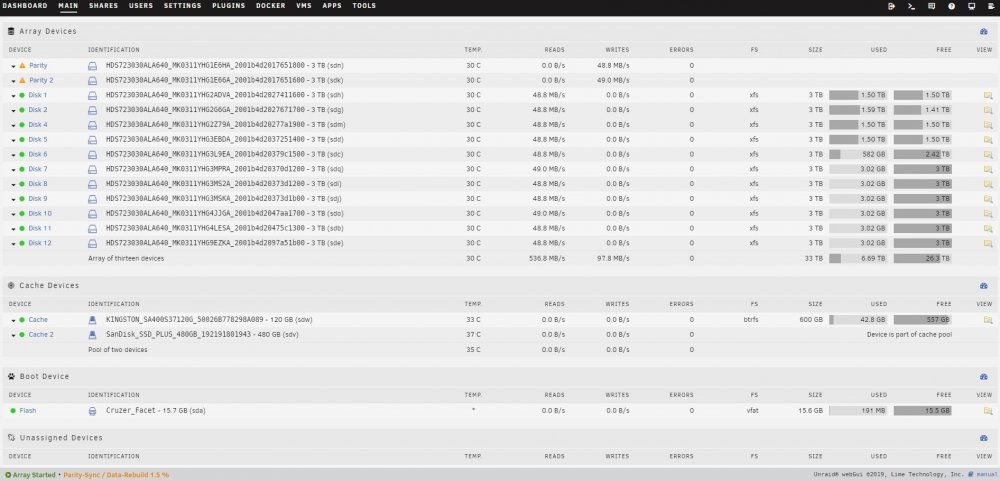
Task: Open the dropdown arrow next to Disk 7
Action: pos(13,170)
